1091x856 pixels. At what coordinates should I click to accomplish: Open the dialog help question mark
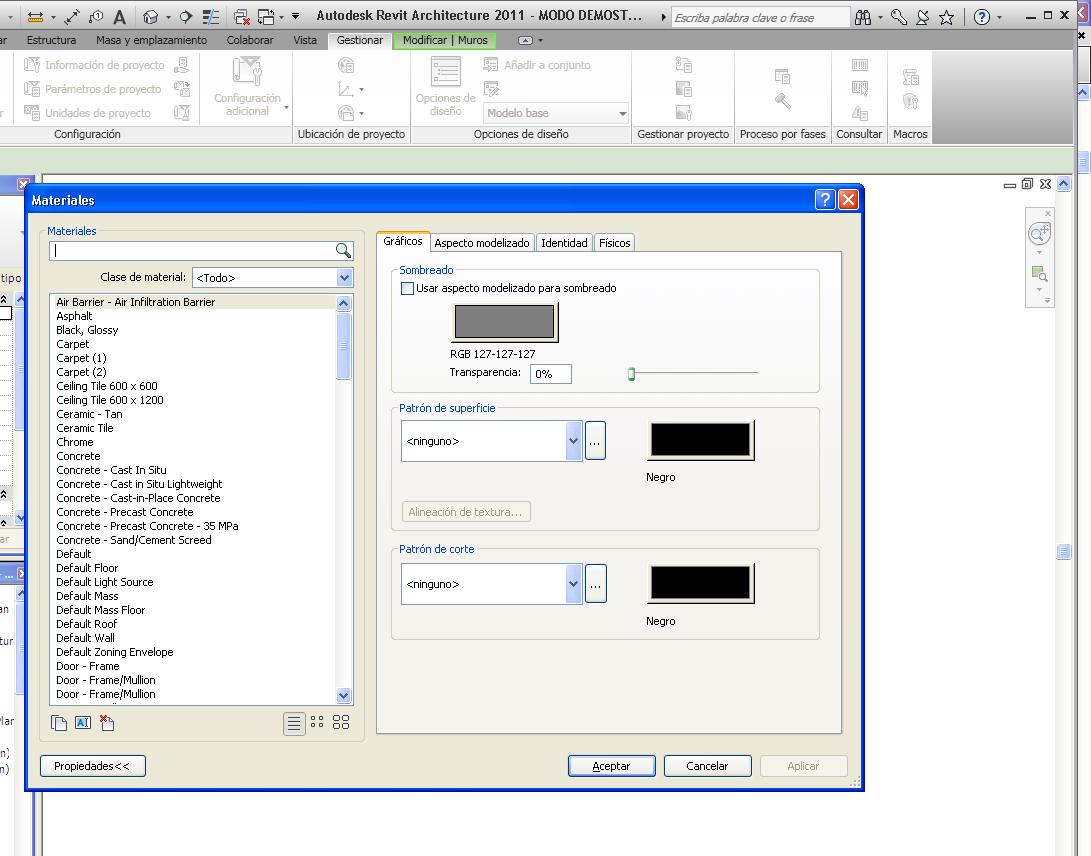(x=825, y=200)
